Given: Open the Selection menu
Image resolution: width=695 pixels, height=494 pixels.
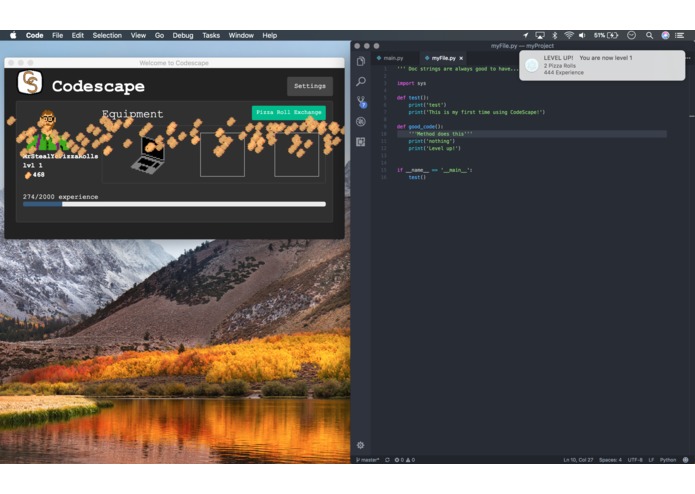Looking at the screenshot, I should click(107, 35).
